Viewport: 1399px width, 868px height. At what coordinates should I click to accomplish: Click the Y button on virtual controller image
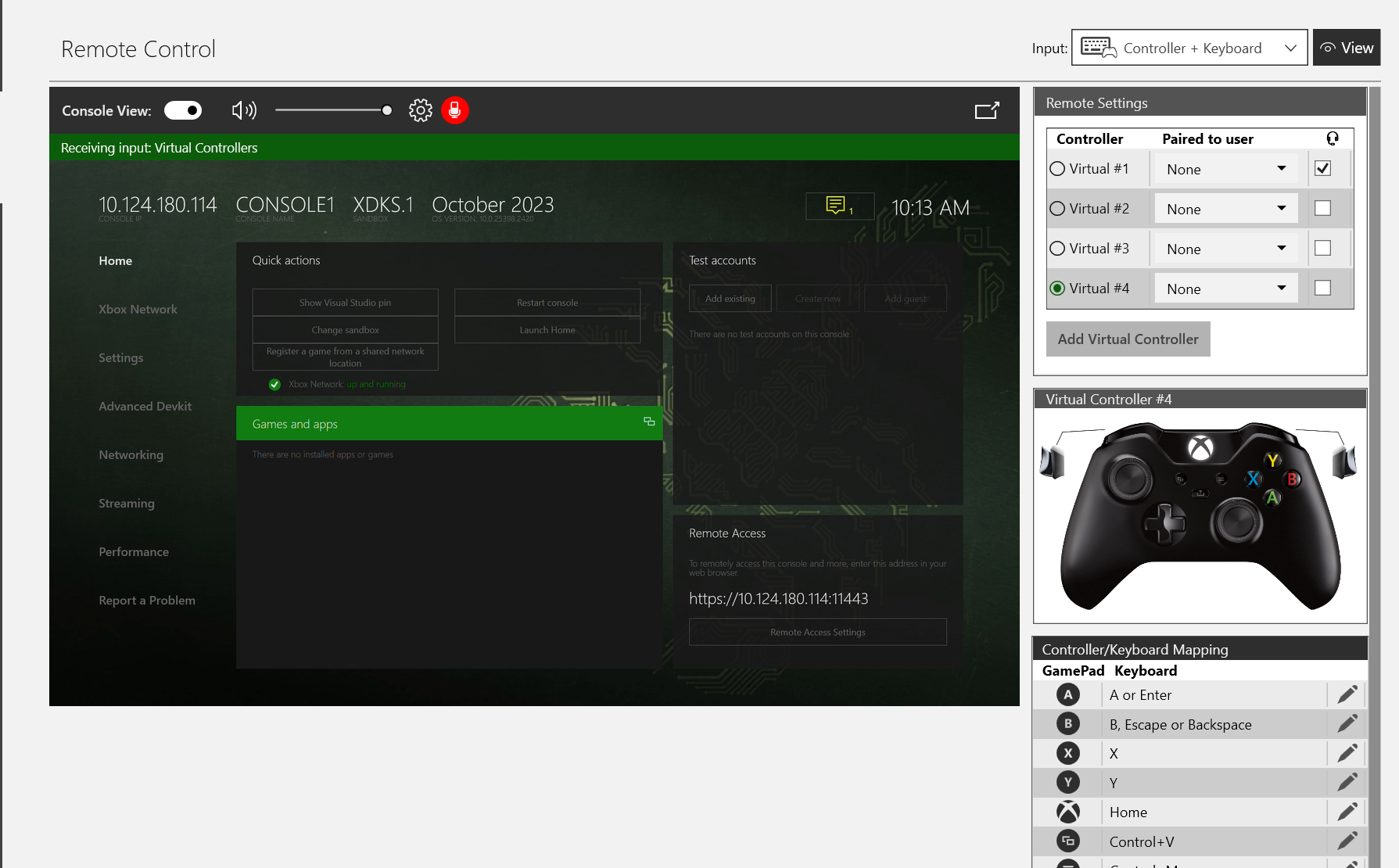tap(1272, 461)
